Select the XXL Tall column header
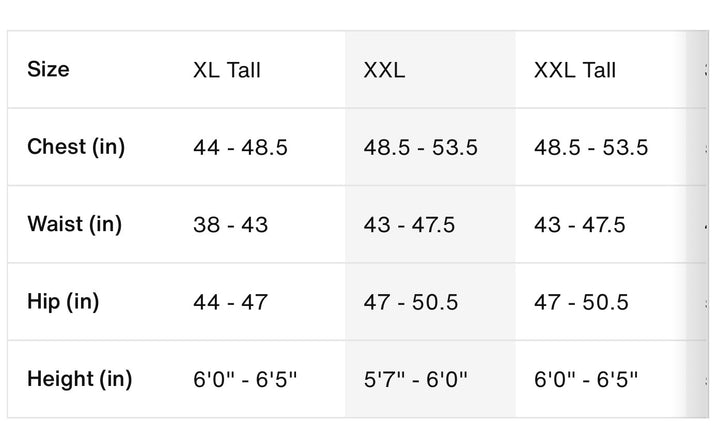The height and width of the screenshot is (436, 720). [x=575, y=70]
